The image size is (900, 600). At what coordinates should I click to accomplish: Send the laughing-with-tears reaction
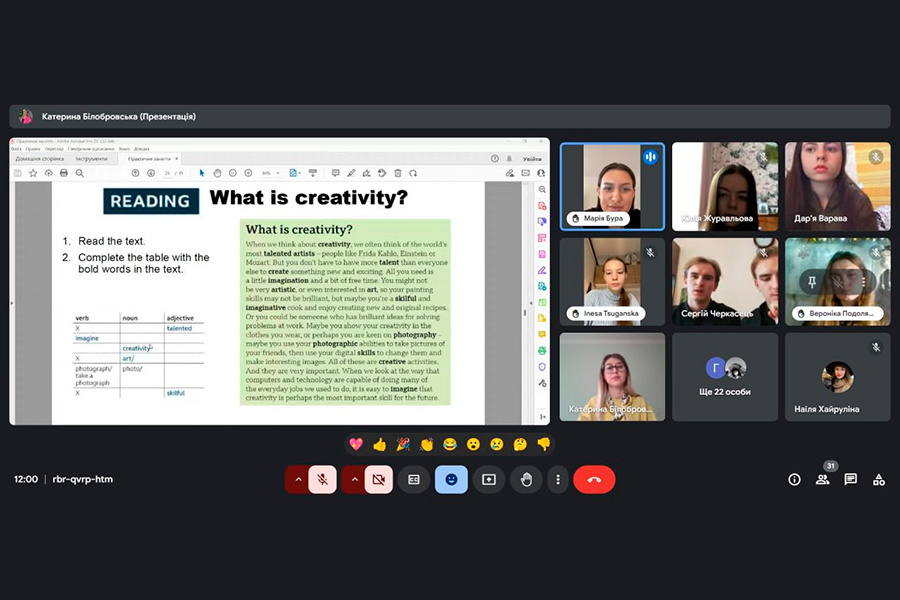450,444
